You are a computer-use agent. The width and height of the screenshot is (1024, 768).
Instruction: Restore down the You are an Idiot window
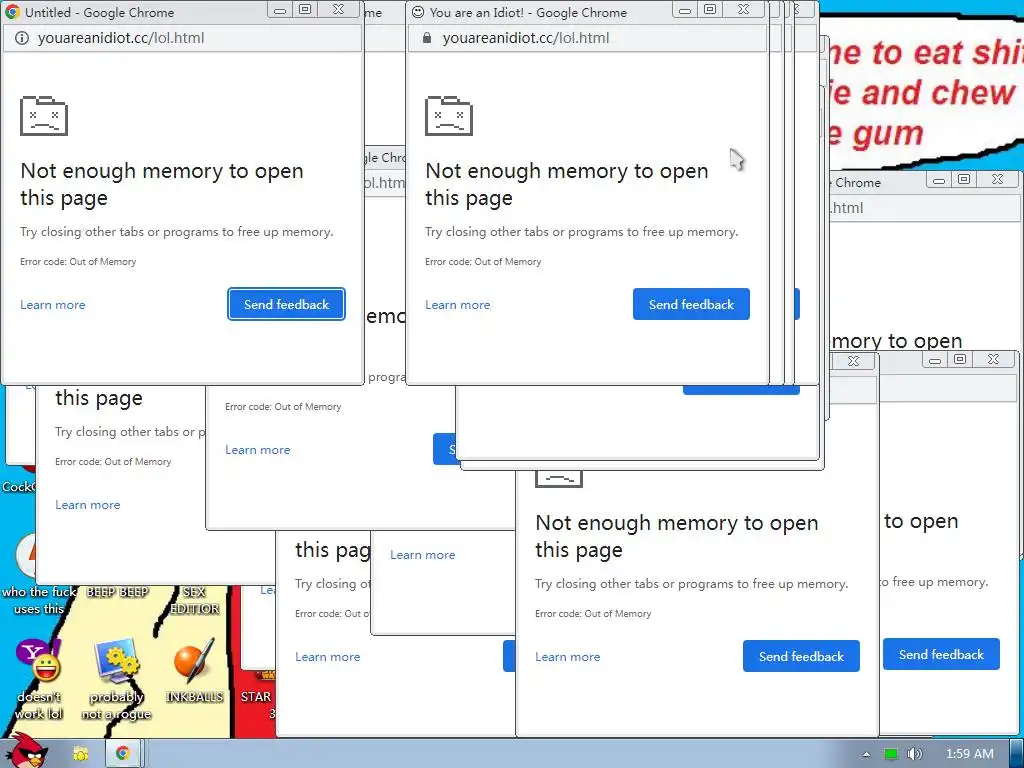pos(710,10)
